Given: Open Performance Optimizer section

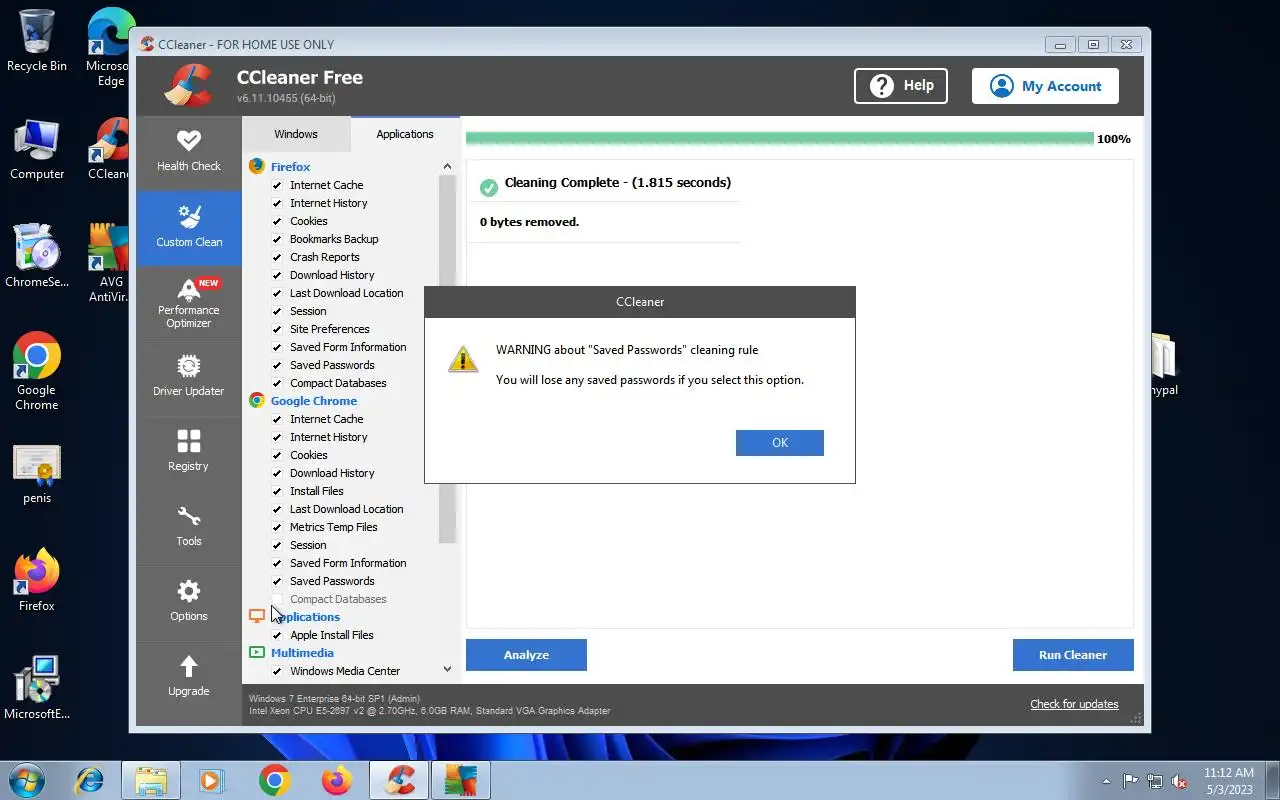Looking at the screenshot, I should (189, 303).
